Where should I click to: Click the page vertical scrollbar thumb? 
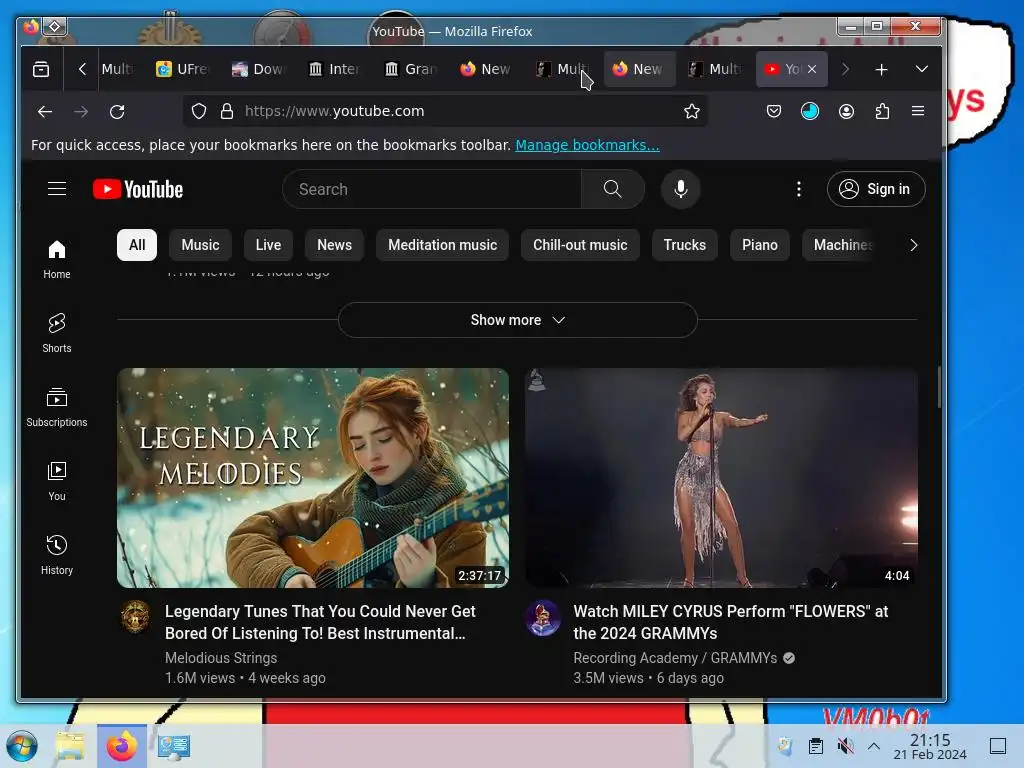point(938,387)
